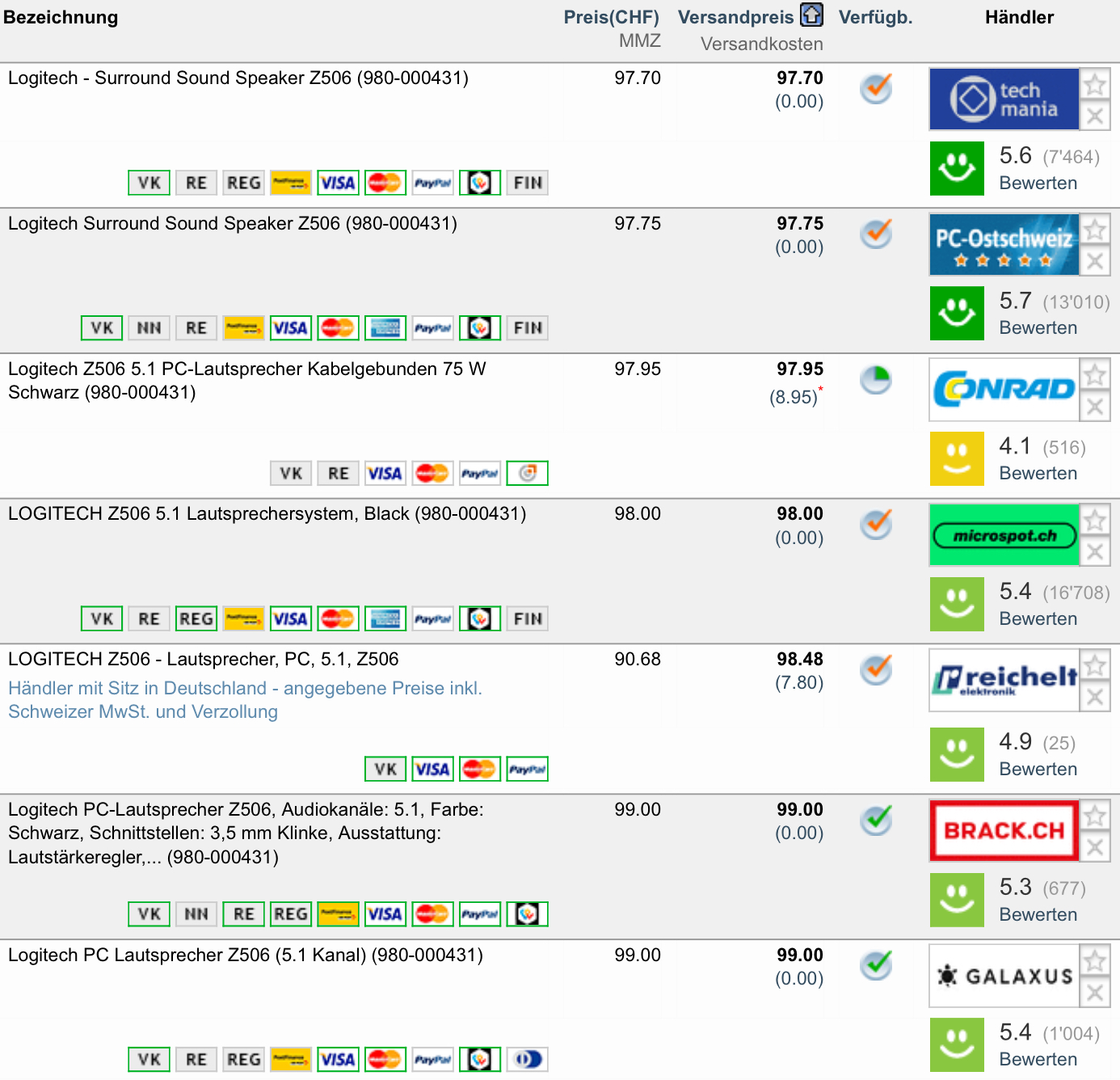The width and height of the screenshot is (1120, 1080).
Task: Click the PayPal payment icon in the reichelt row
Action: click(527, 769)
